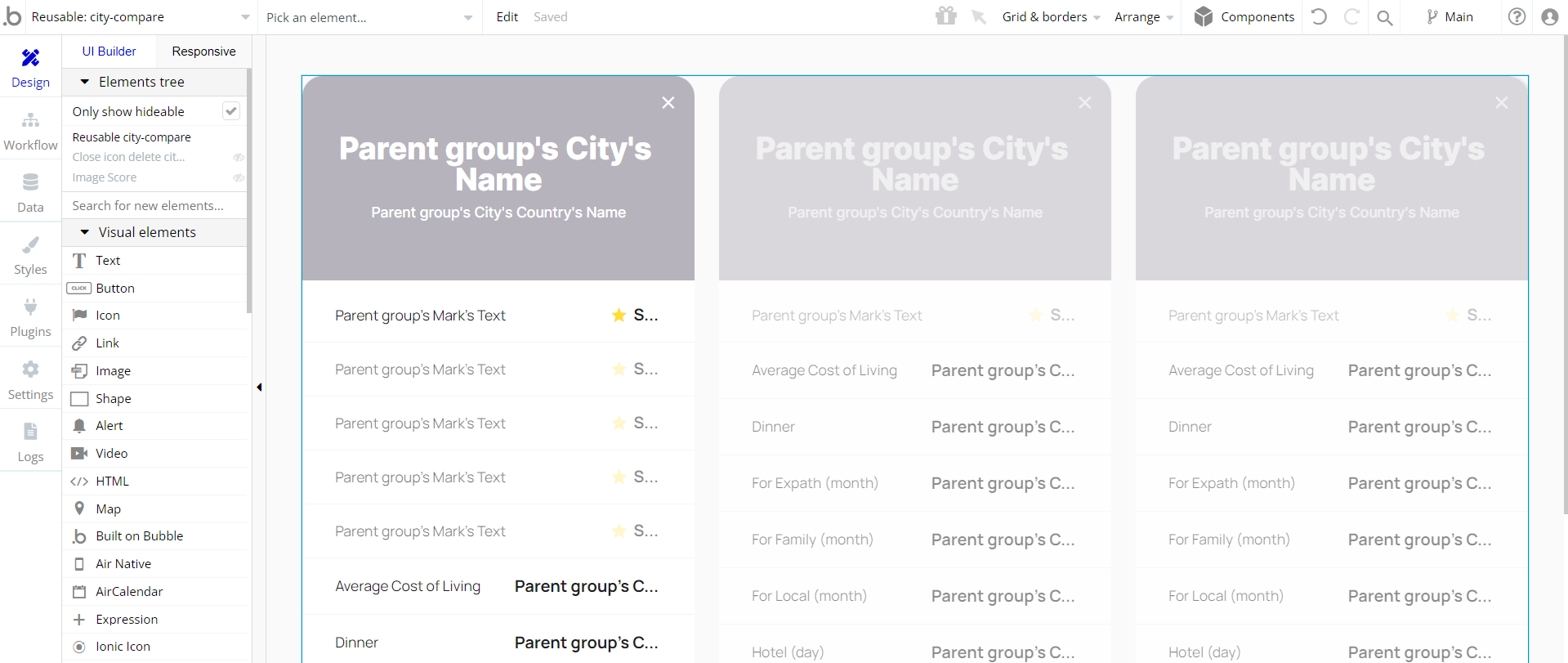Open the Styles section
This screenshot has height=663, width=1568.
(x=30, y=255)
